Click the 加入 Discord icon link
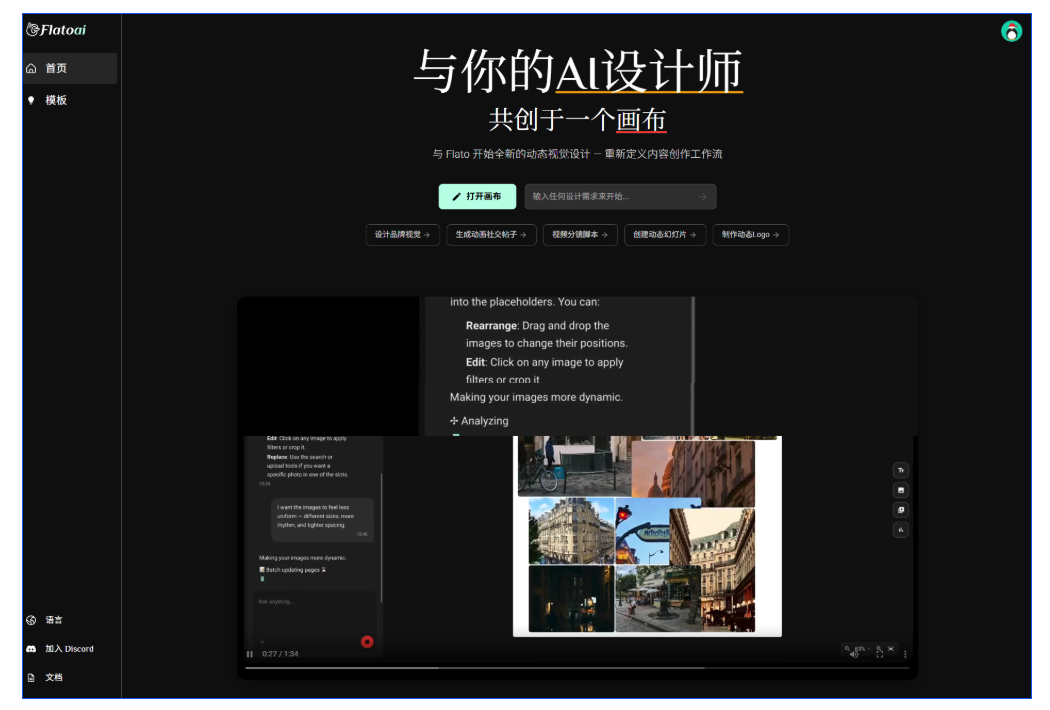 31,649
